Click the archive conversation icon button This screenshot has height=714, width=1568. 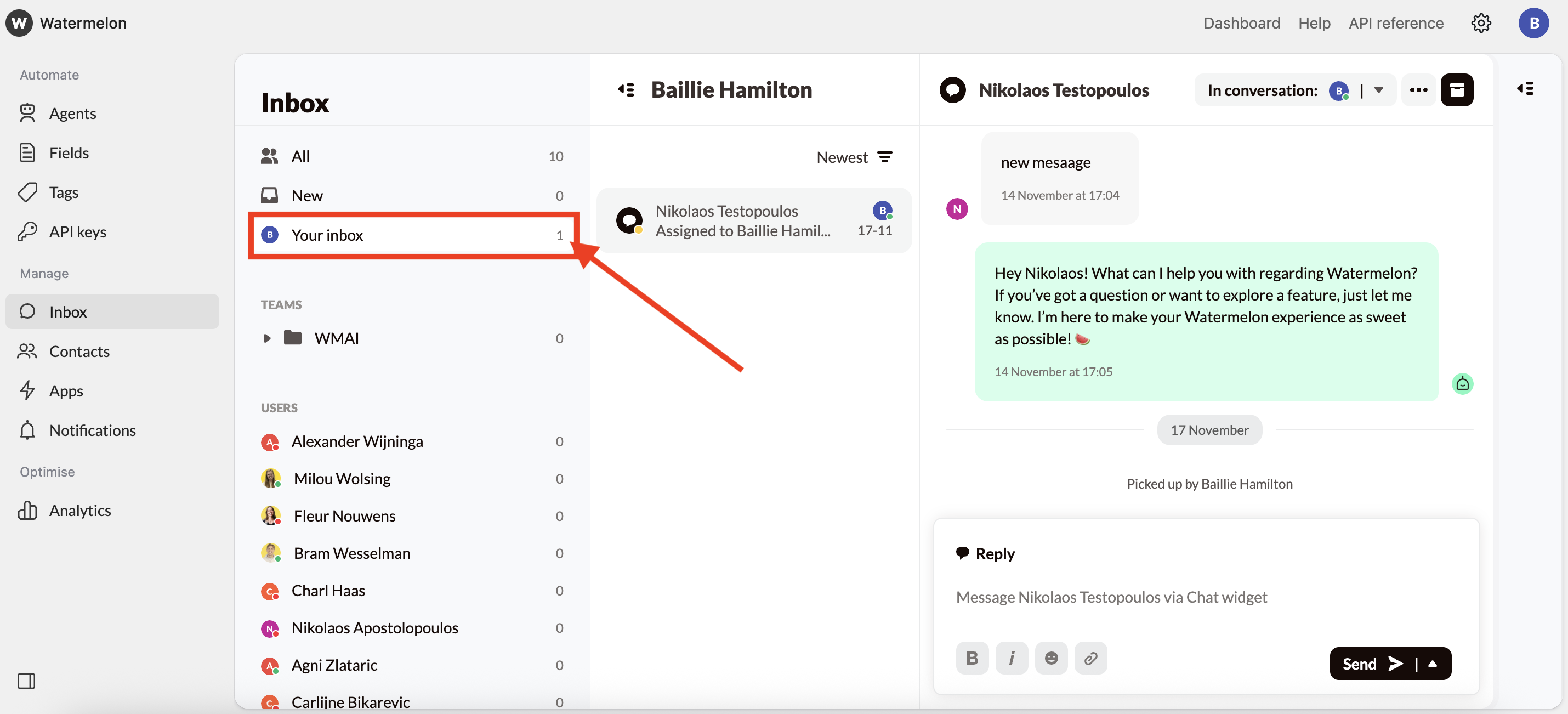[x=1457, y=90]
